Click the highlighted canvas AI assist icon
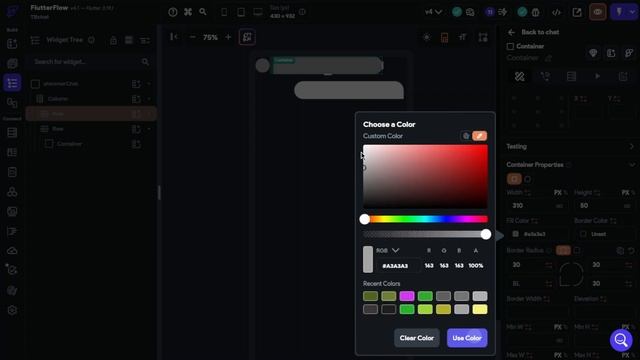This screenshot has width=640, height=360. coord(247,37)
